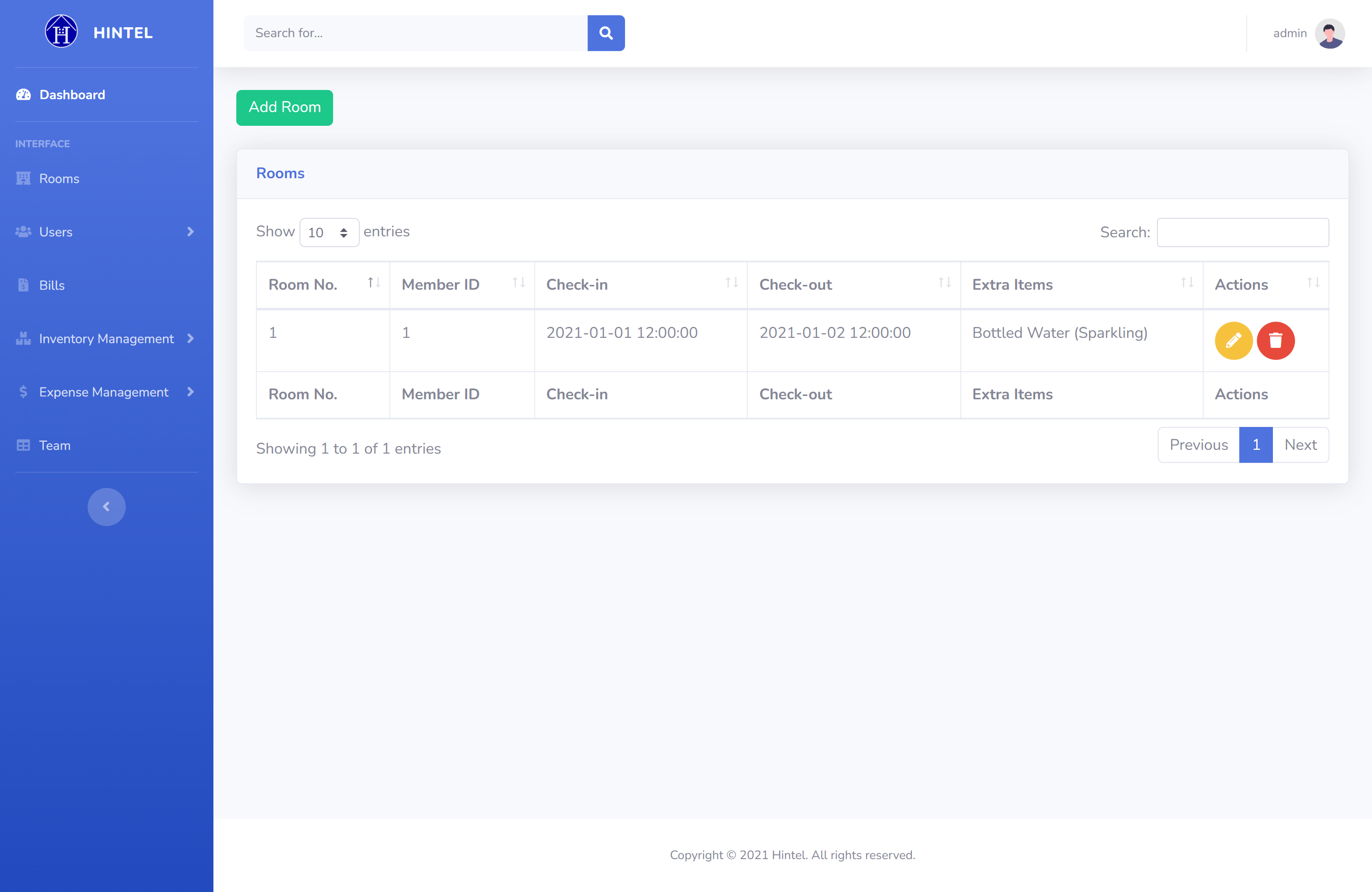1372x892 pixels.
Task: Open the Show entries count dropdown
Action: (x=329, y=233)
